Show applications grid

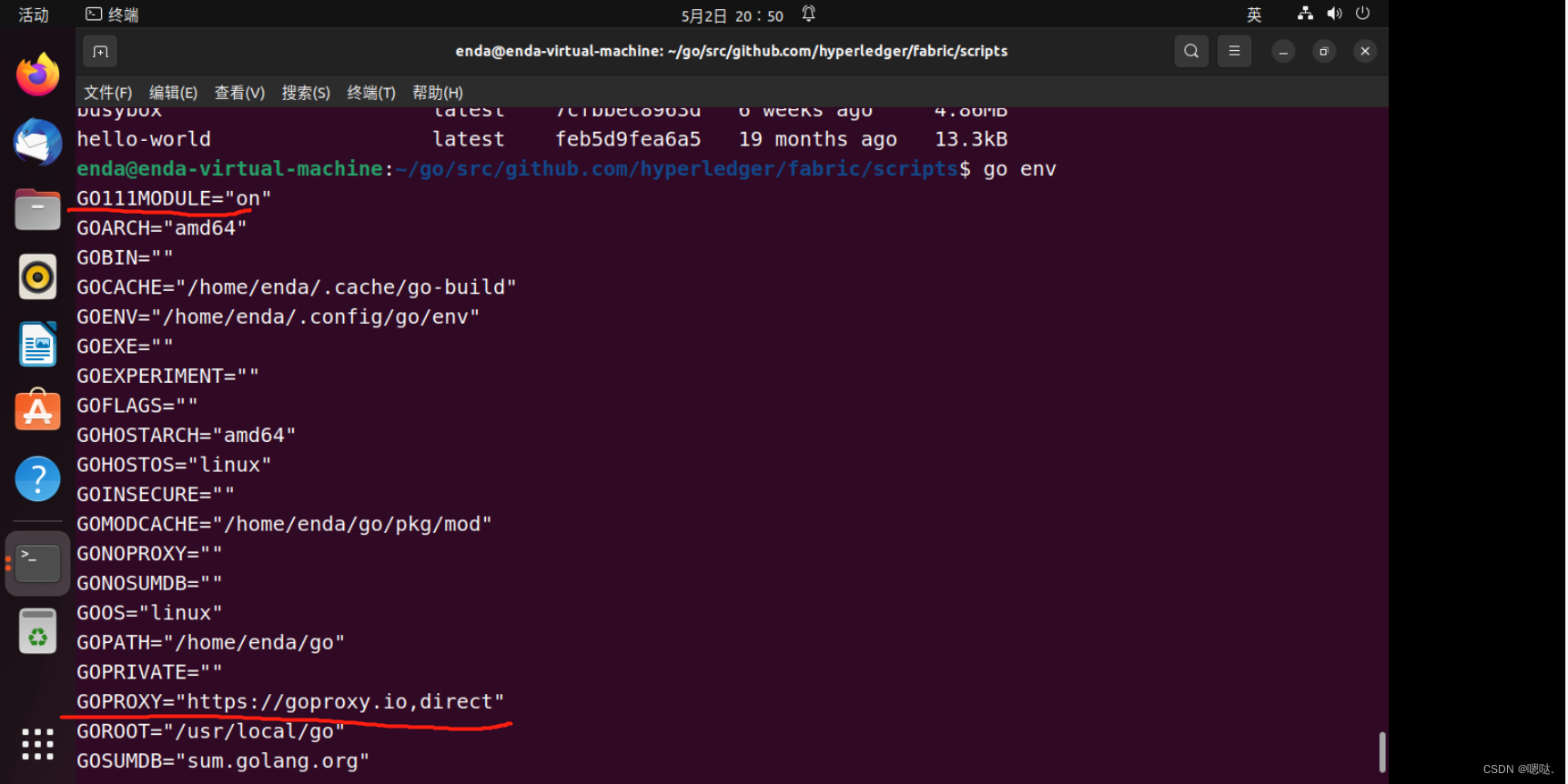pos(37,744)
